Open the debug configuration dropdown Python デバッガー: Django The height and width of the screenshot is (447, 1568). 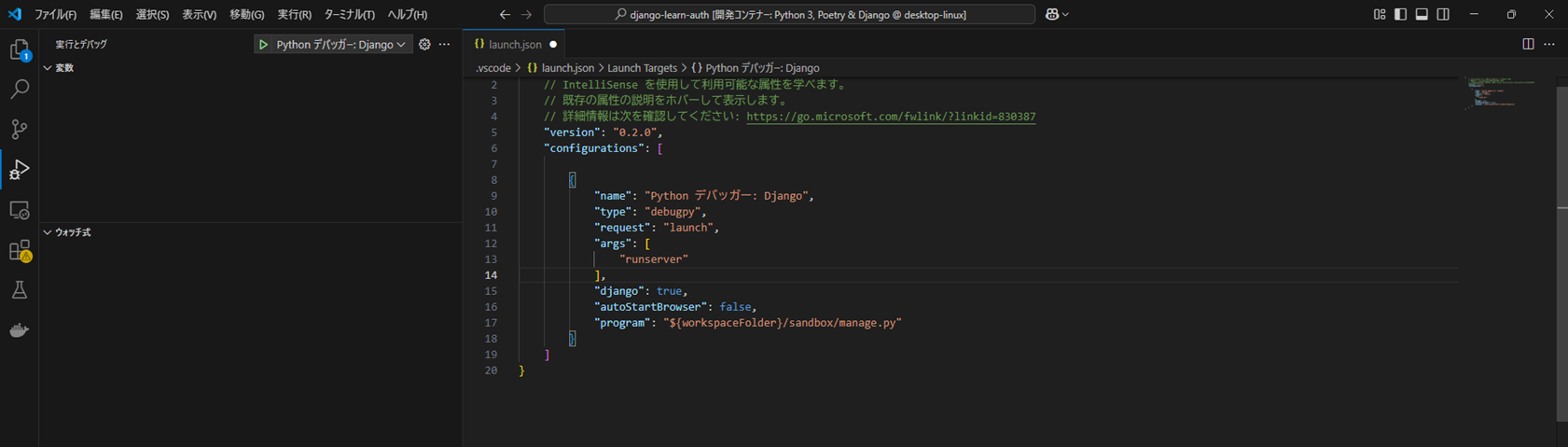point(341,44)
